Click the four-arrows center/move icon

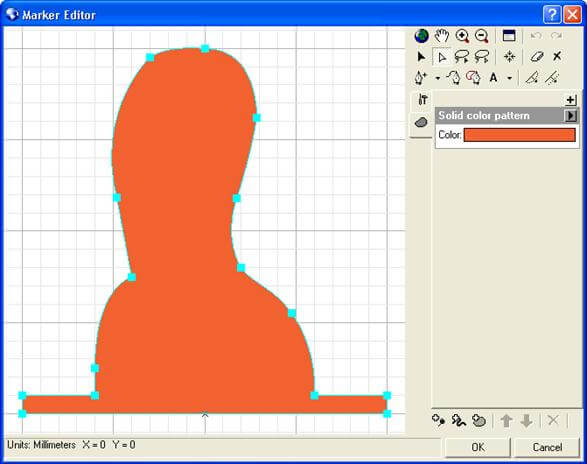[x=509, y=57]
